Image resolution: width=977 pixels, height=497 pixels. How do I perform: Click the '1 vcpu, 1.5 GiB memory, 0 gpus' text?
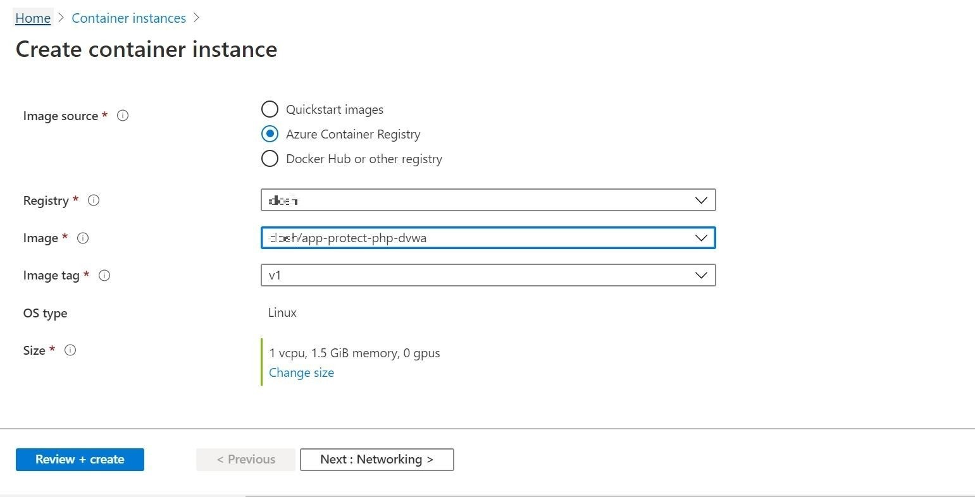pyautogui.click(x=355, y=353)
